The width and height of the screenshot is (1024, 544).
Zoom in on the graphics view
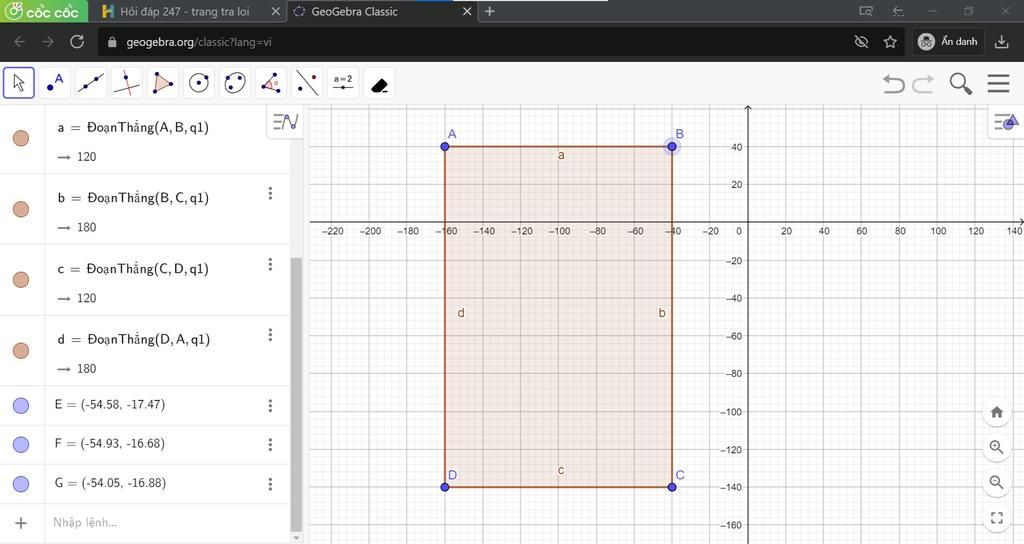pyautogui.click(x=997, y=447)
